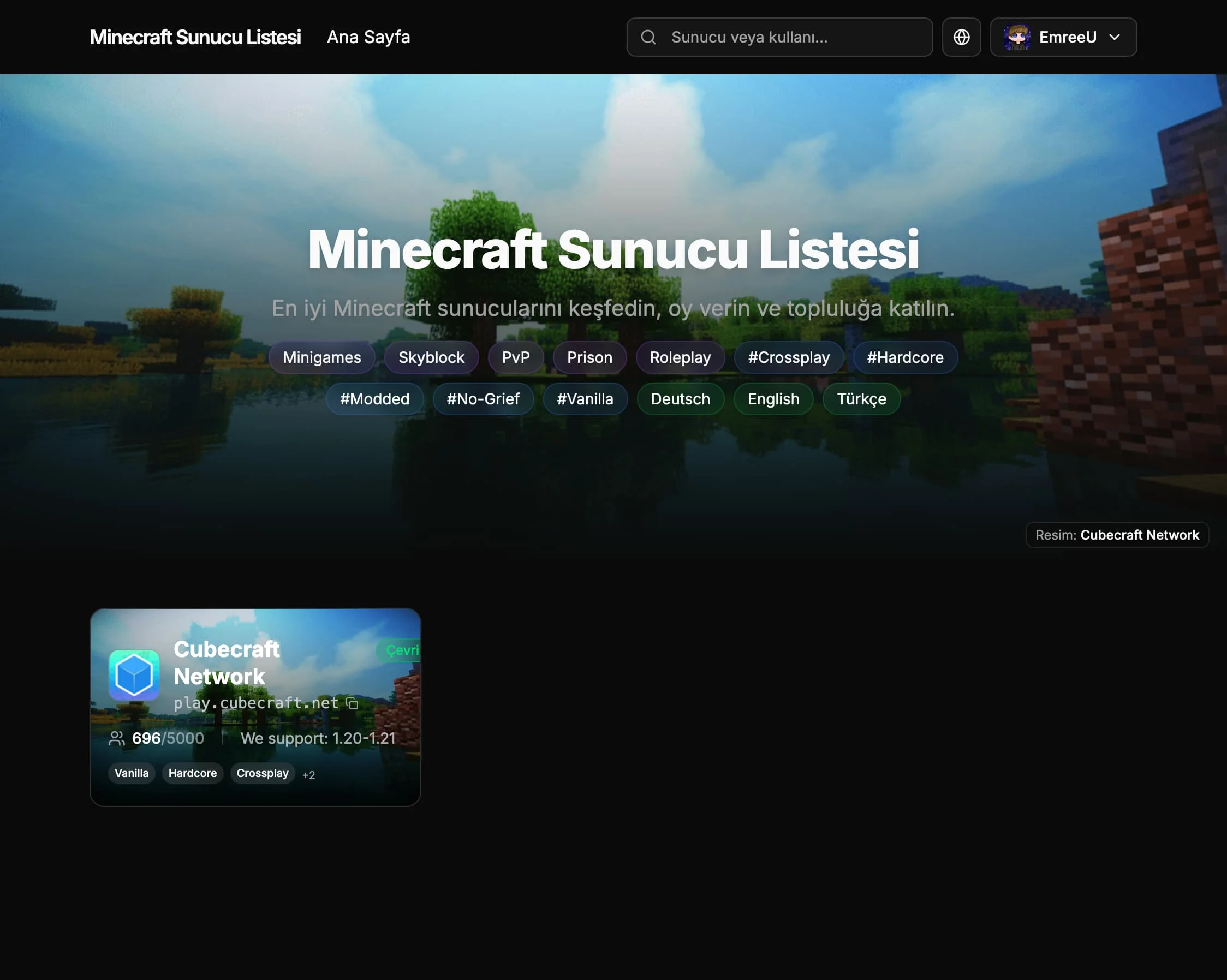The image size is (1227, 980).
Task: Filter by Skyblock tag
Action: click(431, 357)
